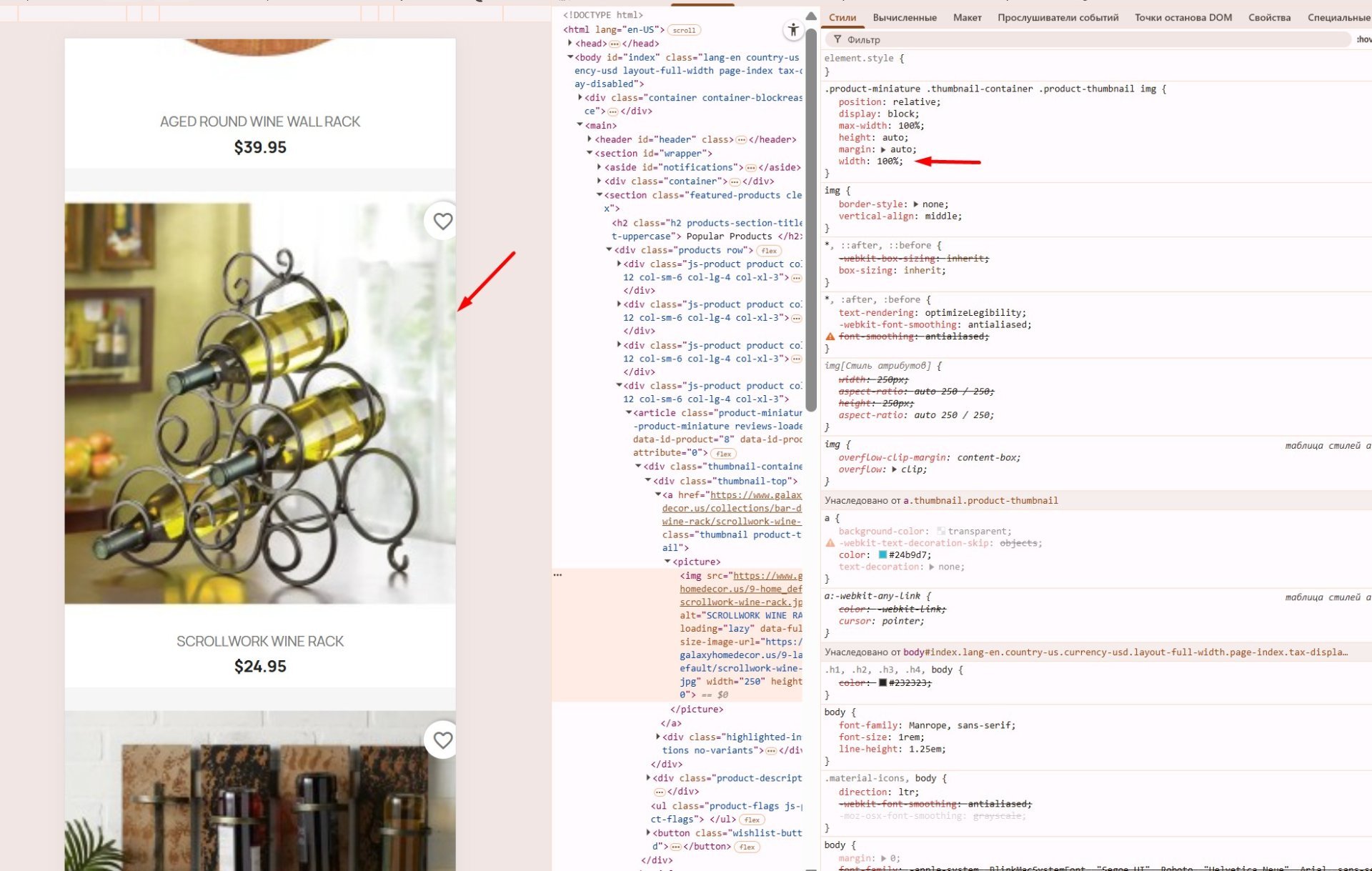Toggle the scroll badge on html element
The height and width of the screenshot is (871, 1372).
684,30
